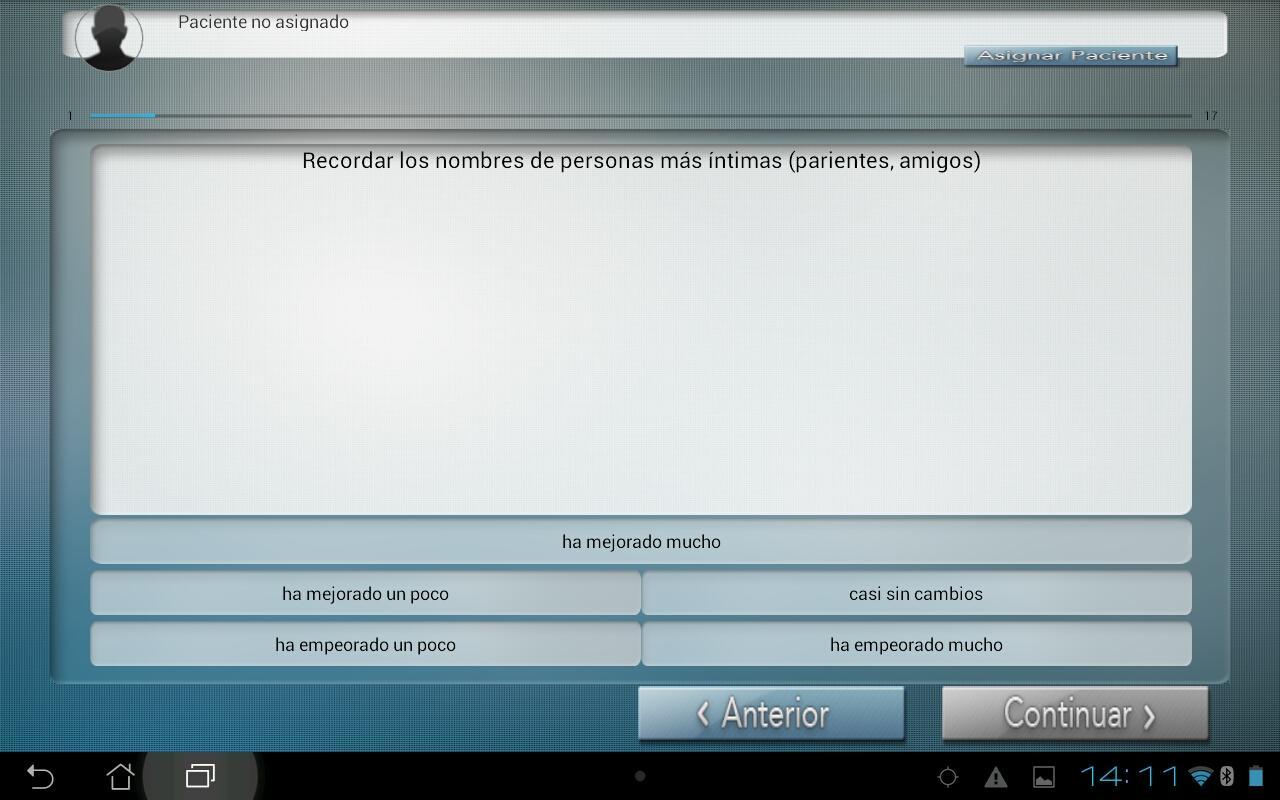Tap the 'Paciente no asignado' label
1280x800 pixels.
263,22
